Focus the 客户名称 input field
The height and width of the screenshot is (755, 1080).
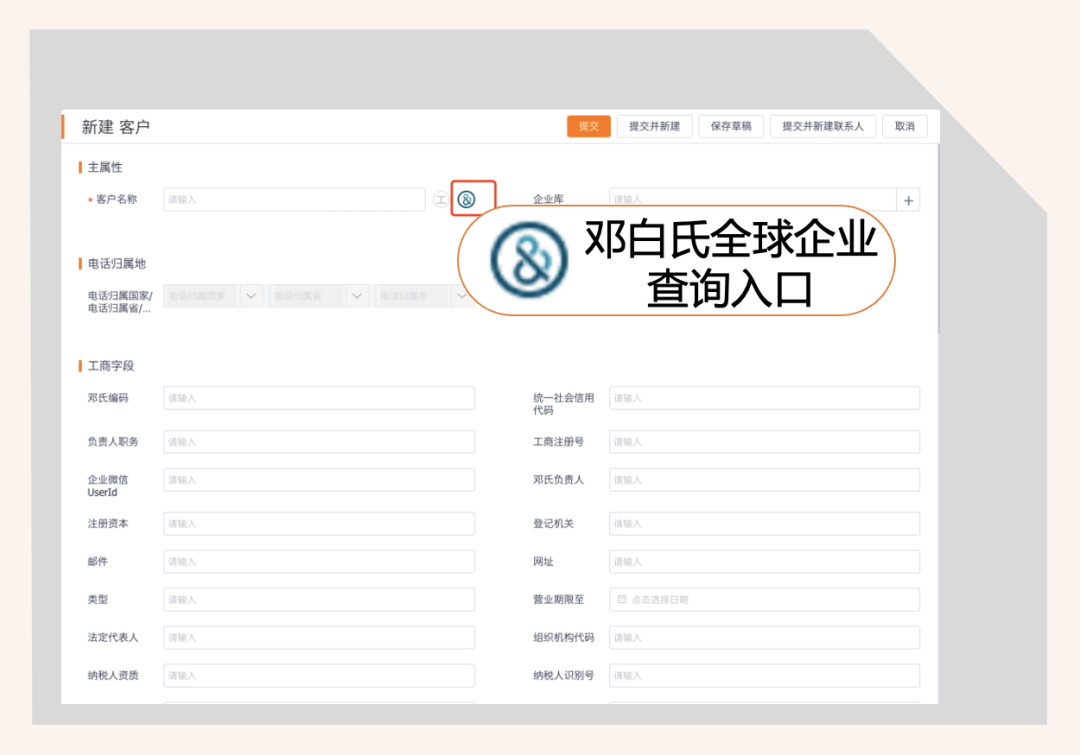click(x=294, y=200)
